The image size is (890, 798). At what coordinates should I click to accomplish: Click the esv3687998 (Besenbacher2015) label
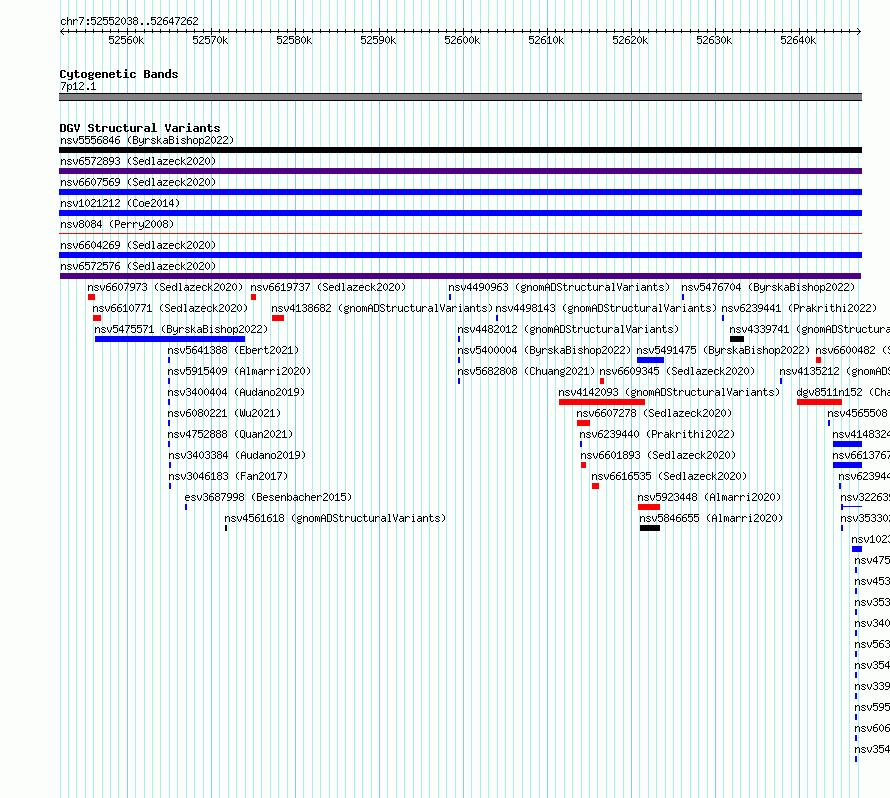coord(268,497)
